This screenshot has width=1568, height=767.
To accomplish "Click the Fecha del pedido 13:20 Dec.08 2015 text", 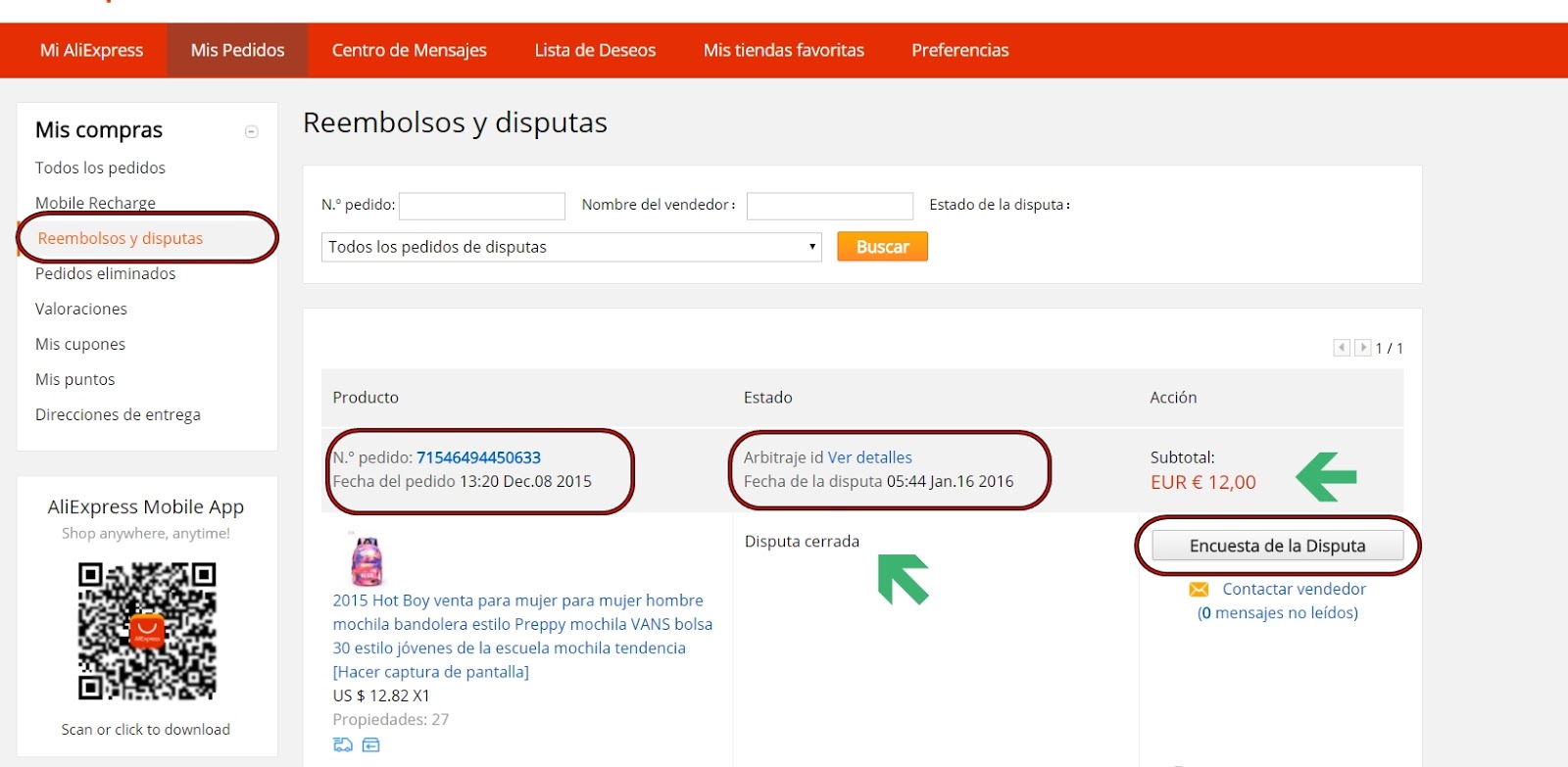I will pos(463,481).
